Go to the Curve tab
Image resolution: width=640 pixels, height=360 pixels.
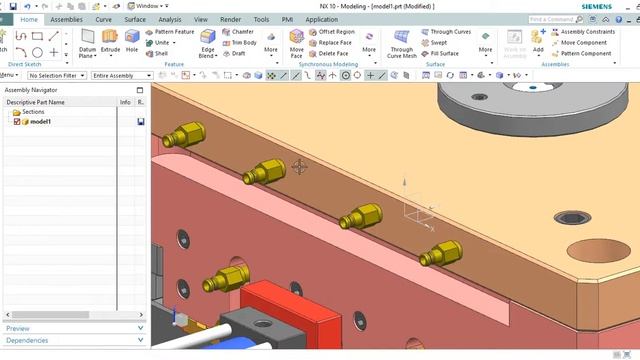(x=103, y=20)
